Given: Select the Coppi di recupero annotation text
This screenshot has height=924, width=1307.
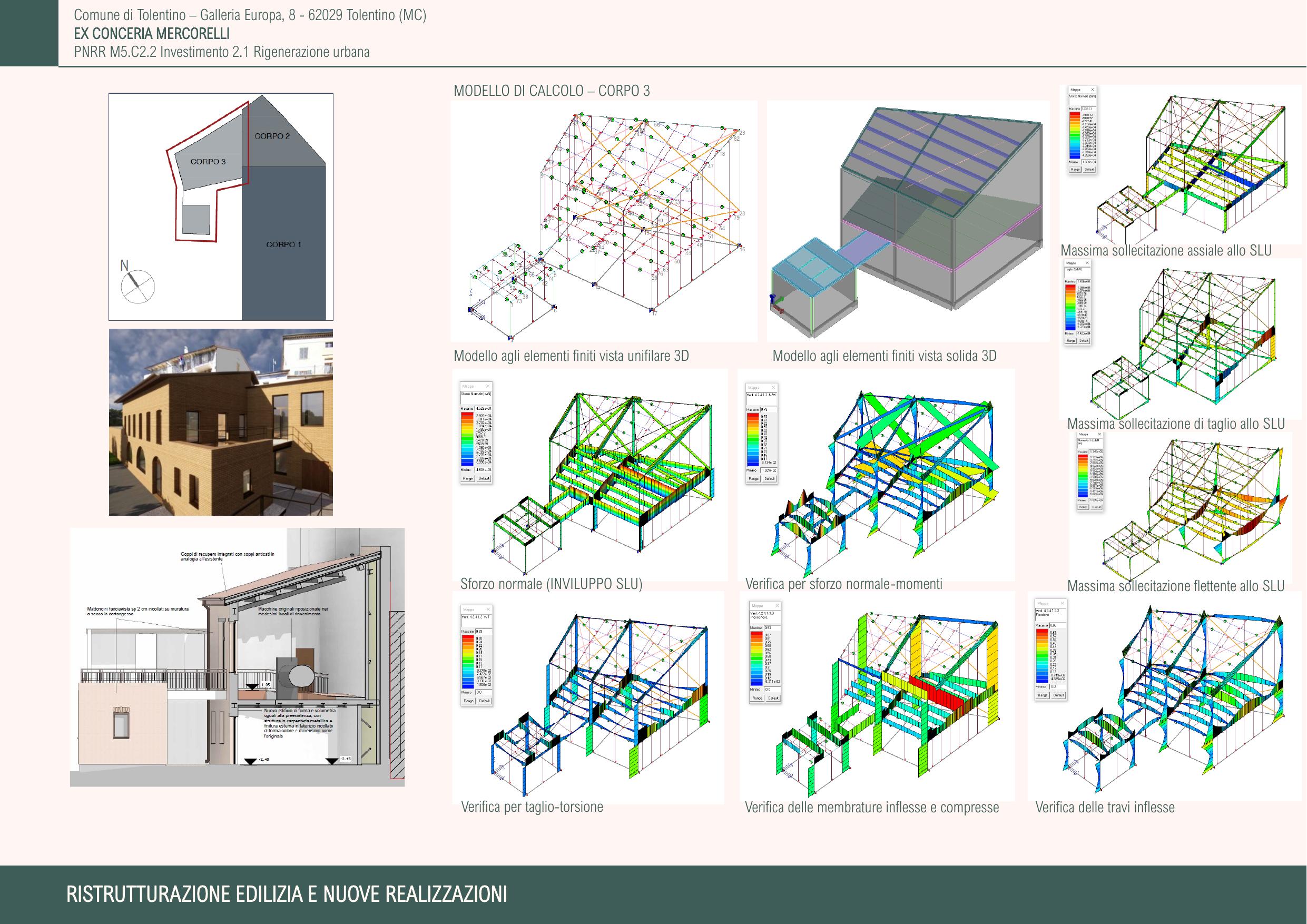Looking at the screenshot, I should [x=227, y=556].
